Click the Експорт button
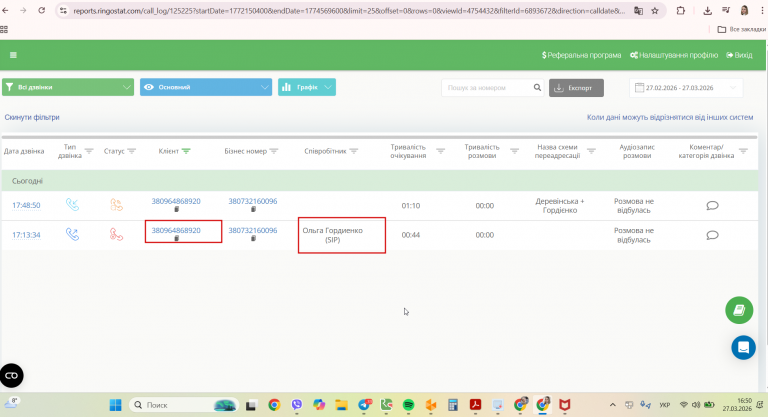 coord(576,88)
